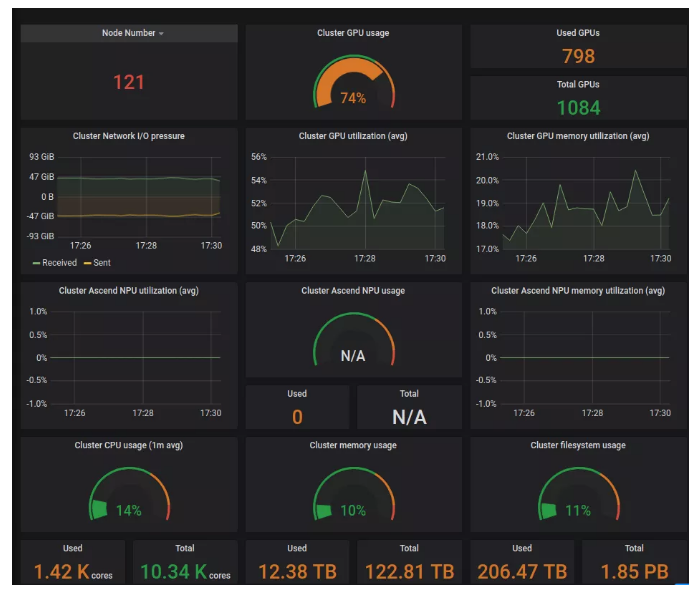693x591 pixels.
Task: Open Cluster Network I/O pressure title menu
Action: [x=129, y=136]
